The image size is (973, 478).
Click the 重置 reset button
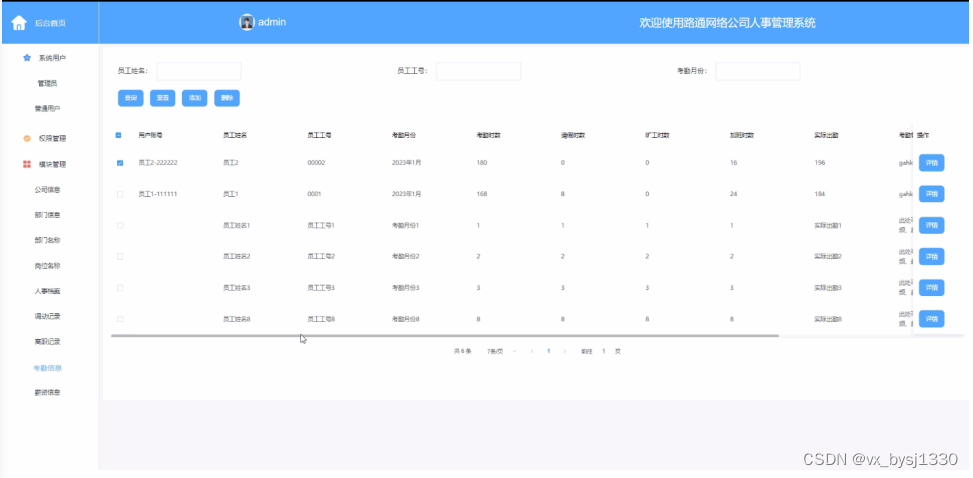coord(163,98)
